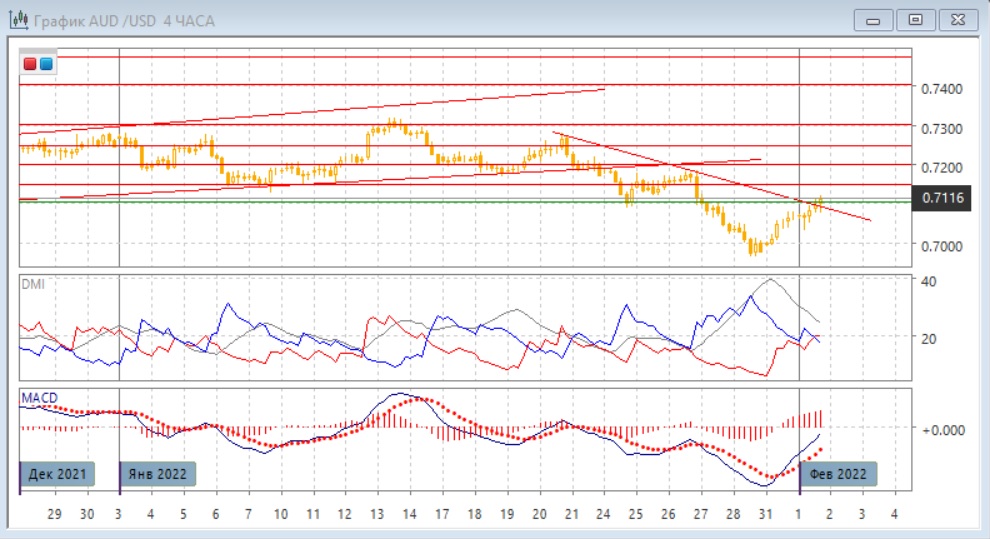
Task: Click the 0.7300 price axis label
Action: pyautogui.click(x=942, y=129)
